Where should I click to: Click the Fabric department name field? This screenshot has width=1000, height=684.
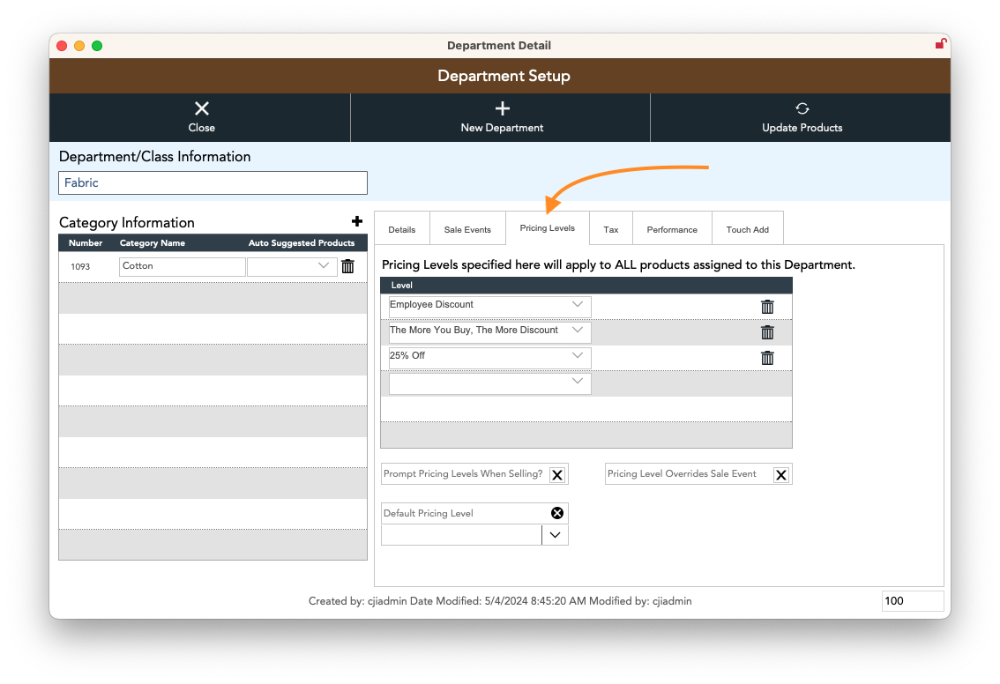click(213, 183)
